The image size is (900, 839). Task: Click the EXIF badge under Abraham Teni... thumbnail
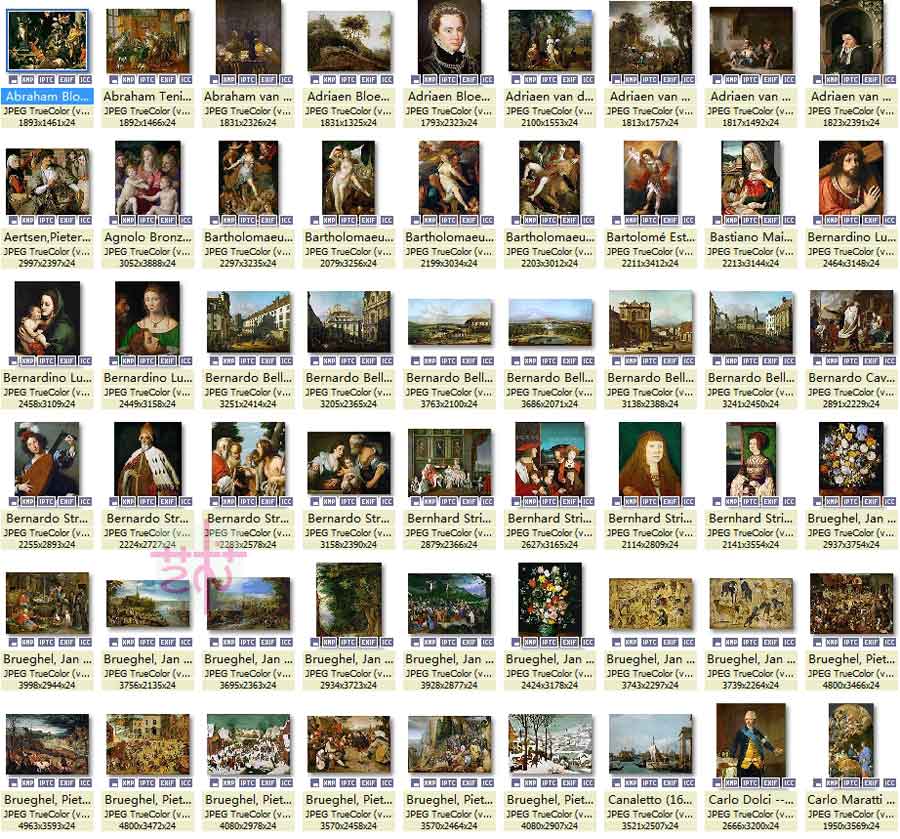pyautogui.click(x=167, y=80)
